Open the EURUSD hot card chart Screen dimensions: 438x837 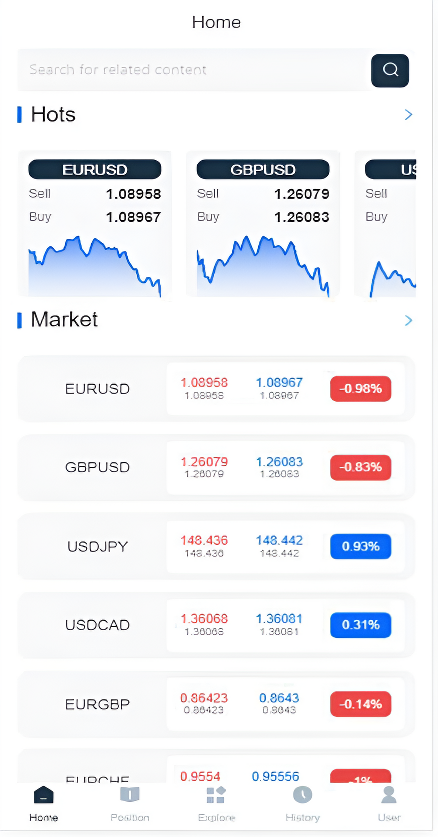click(x=95, y=266)
